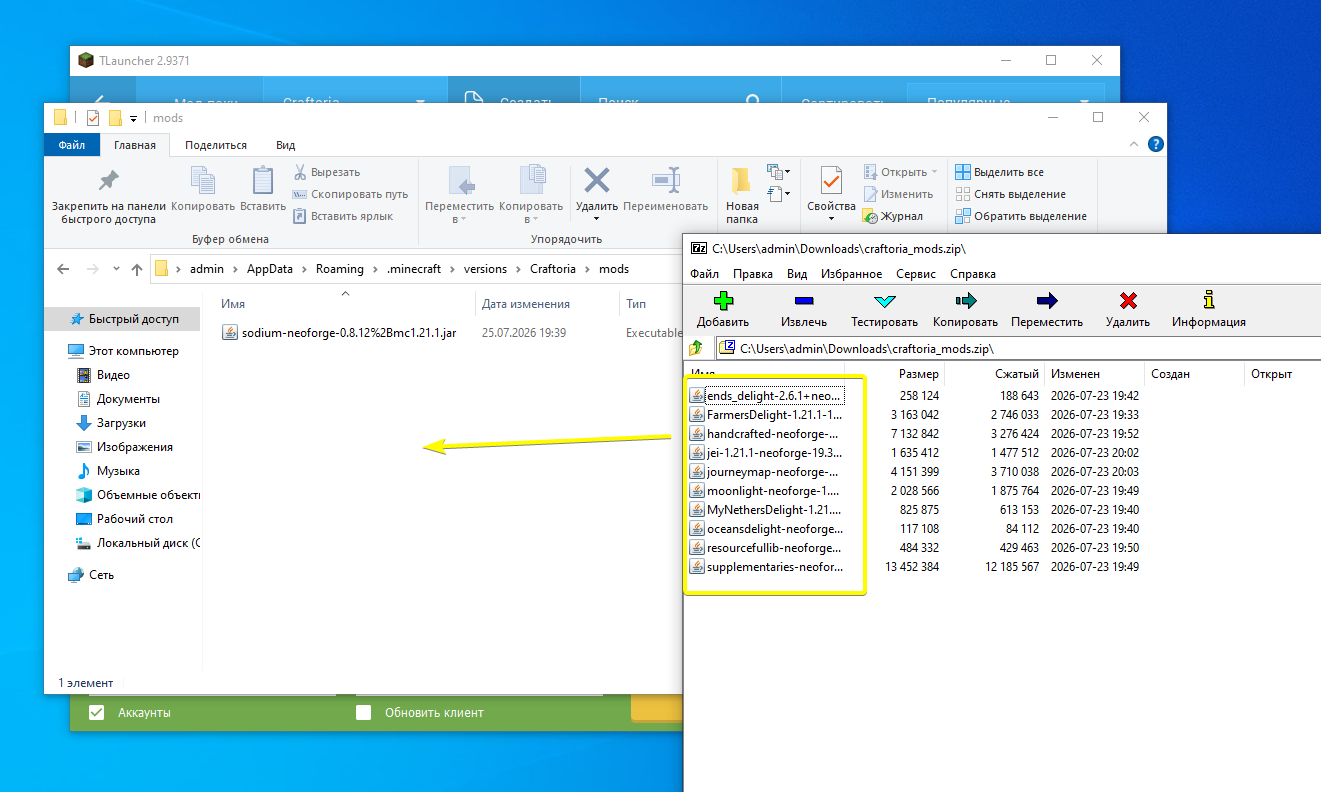Open Журнал in the Explorer ribbon
Screen dimensions: 1321x792
(x=893, y=216)
